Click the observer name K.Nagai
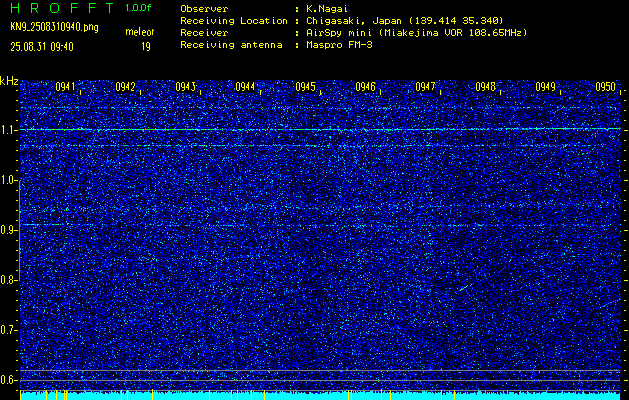This screenshot has height=400, width=629. (327, 8)
